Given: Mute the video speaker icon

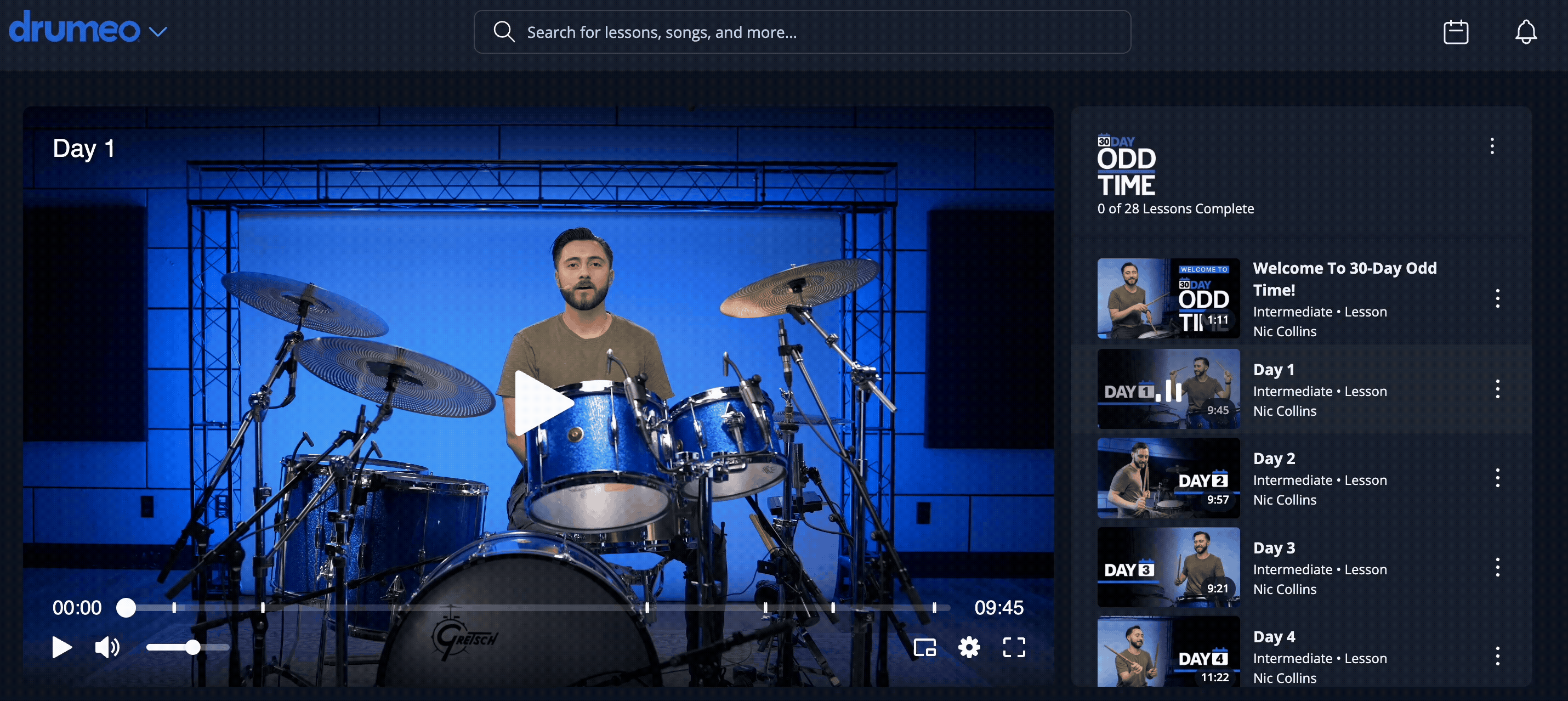Looking at the screenshot, I should click(x=107, y=647).
